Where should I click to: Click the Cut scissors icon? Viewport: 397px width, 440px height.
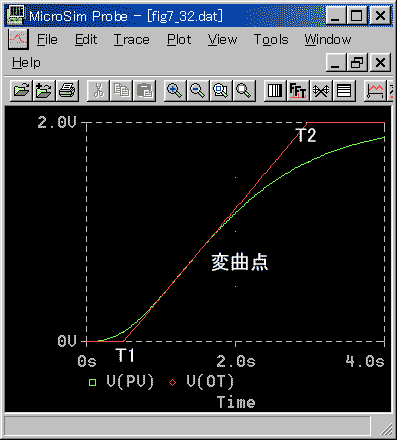coord(98,90)
